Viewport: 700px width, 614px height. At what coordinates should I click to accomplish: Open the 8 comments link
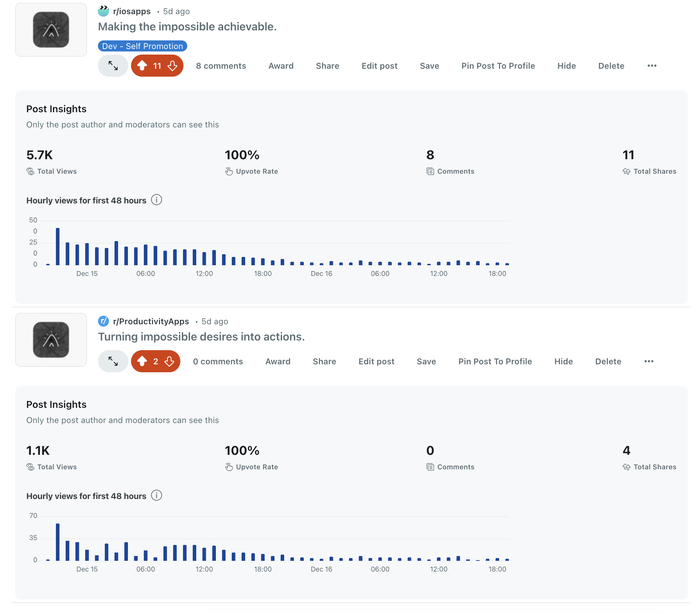point(220,66)
